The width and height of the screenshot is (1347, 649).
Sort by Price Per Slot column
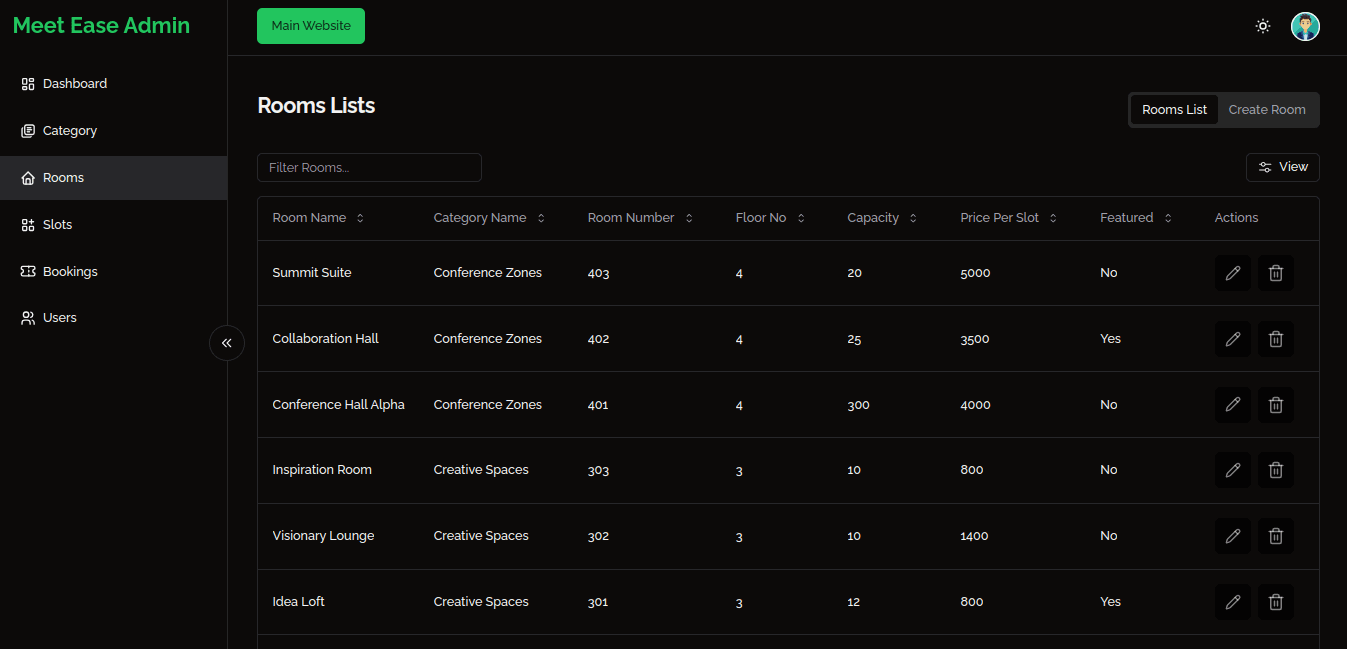click(x=1008, y=218)
